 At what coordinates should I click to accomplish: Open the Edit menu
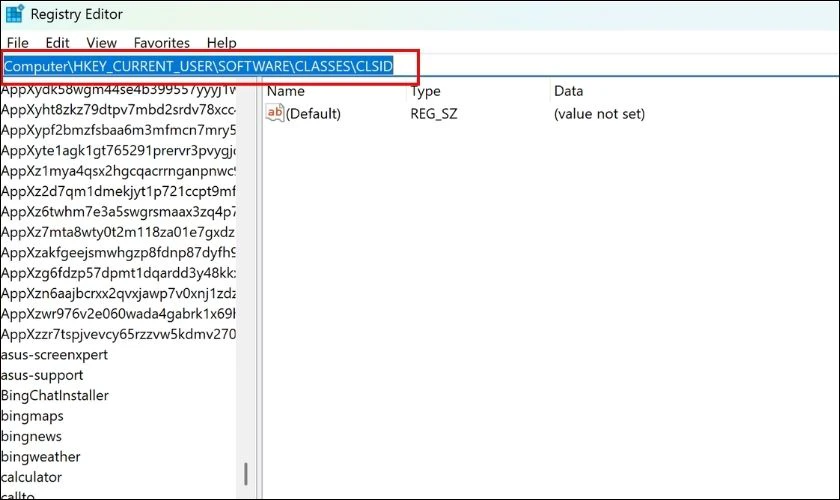[x=57, y=42]
